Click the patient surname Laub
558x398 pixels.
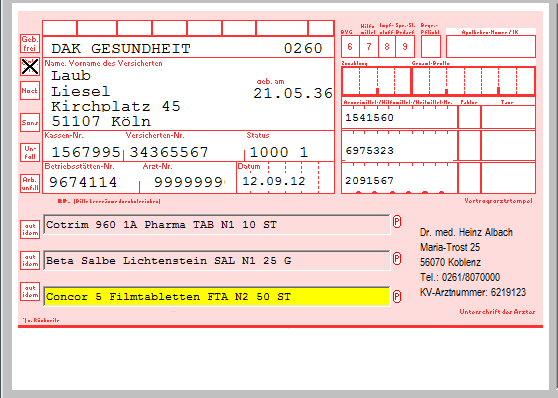[71, 75]
